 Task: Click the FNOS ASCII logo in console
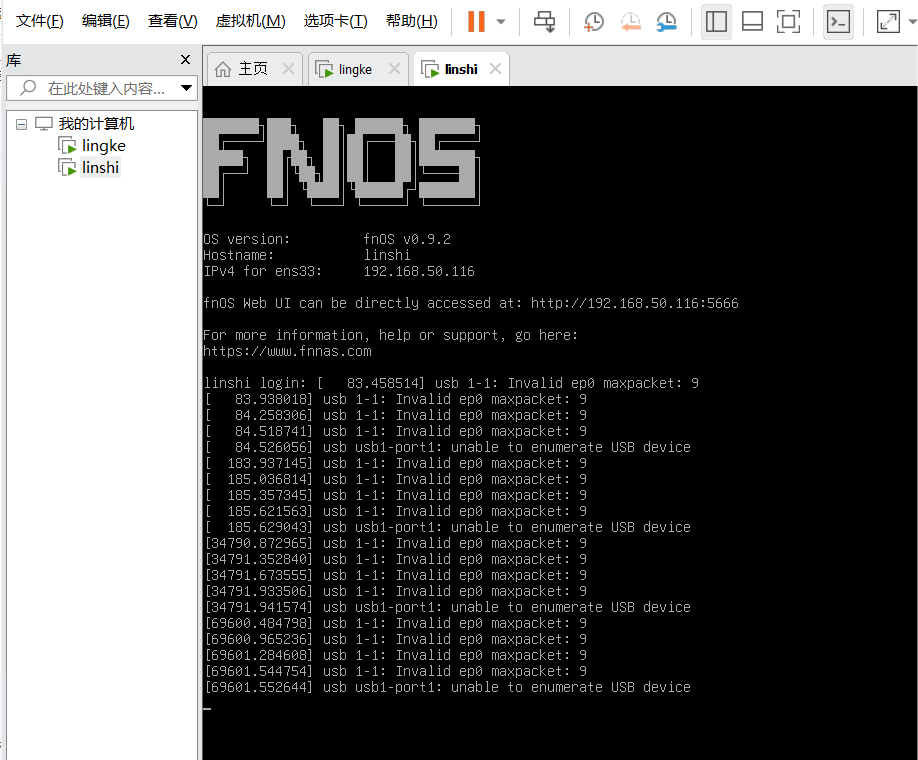341,162
